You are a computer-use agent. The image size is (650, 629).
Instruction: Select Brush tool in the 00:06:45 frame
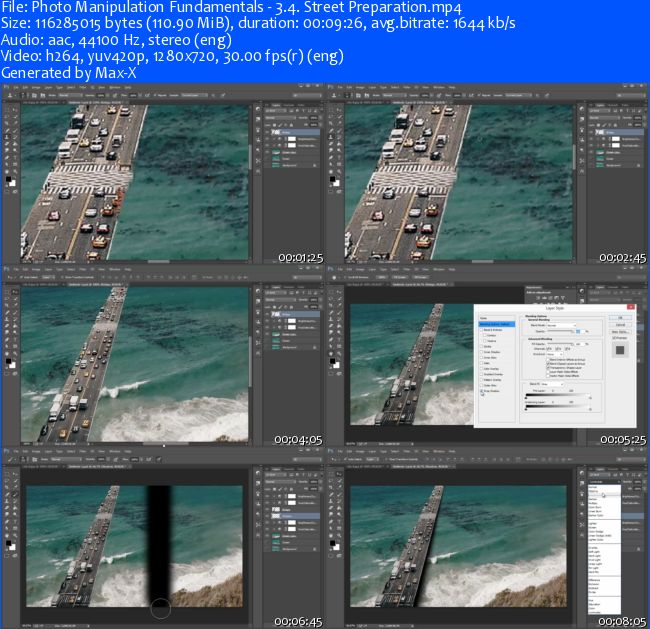pyautogui.click(x=15, y=494)
